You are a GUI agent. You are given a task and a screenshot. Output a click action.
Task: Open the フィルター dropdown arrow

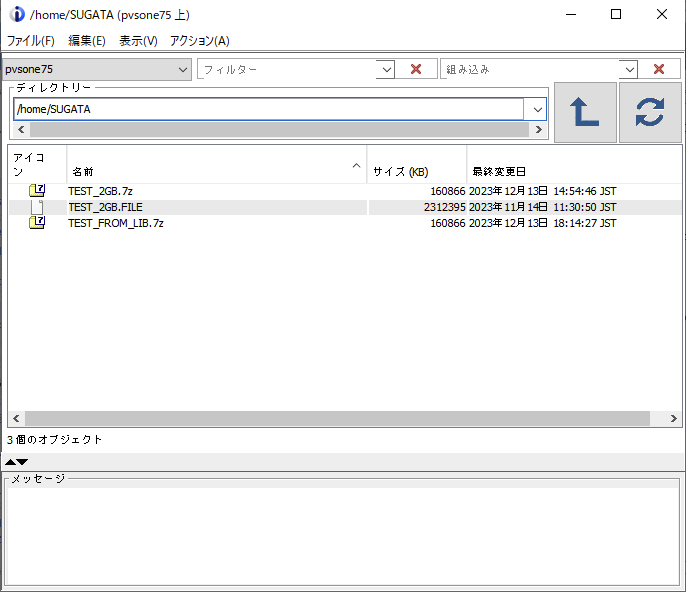coord(386,69)
